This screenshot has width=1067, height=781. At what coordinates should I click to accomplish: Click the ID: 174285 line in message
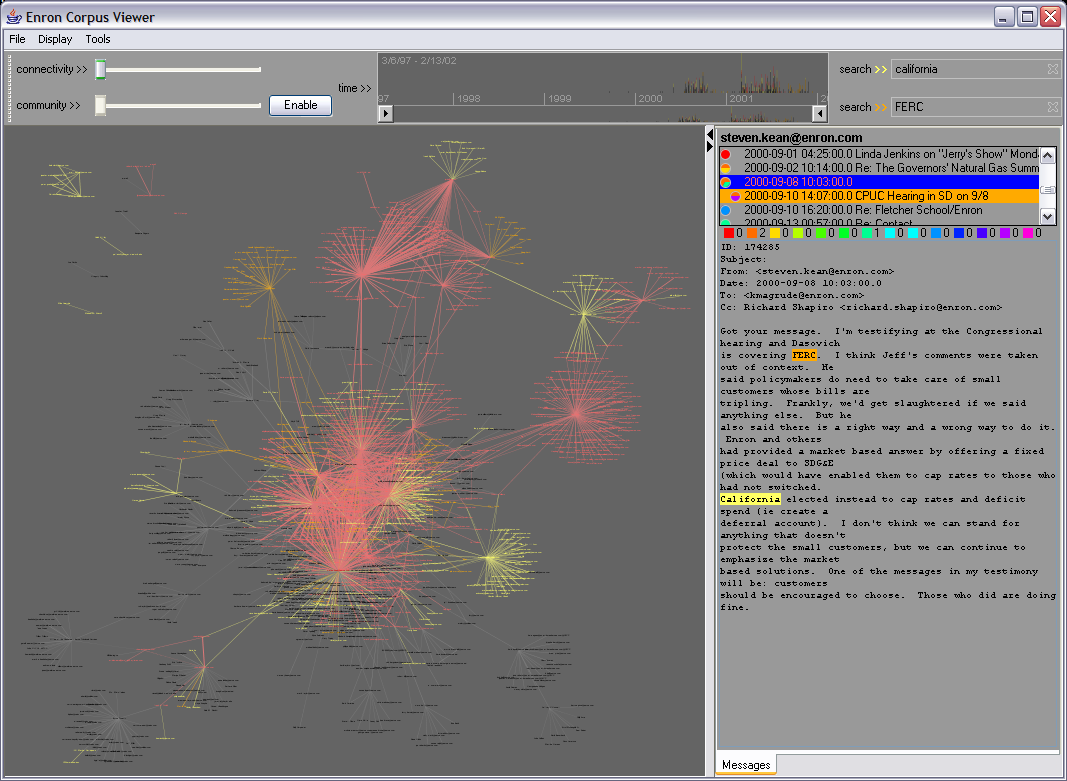tap(750, 247)
